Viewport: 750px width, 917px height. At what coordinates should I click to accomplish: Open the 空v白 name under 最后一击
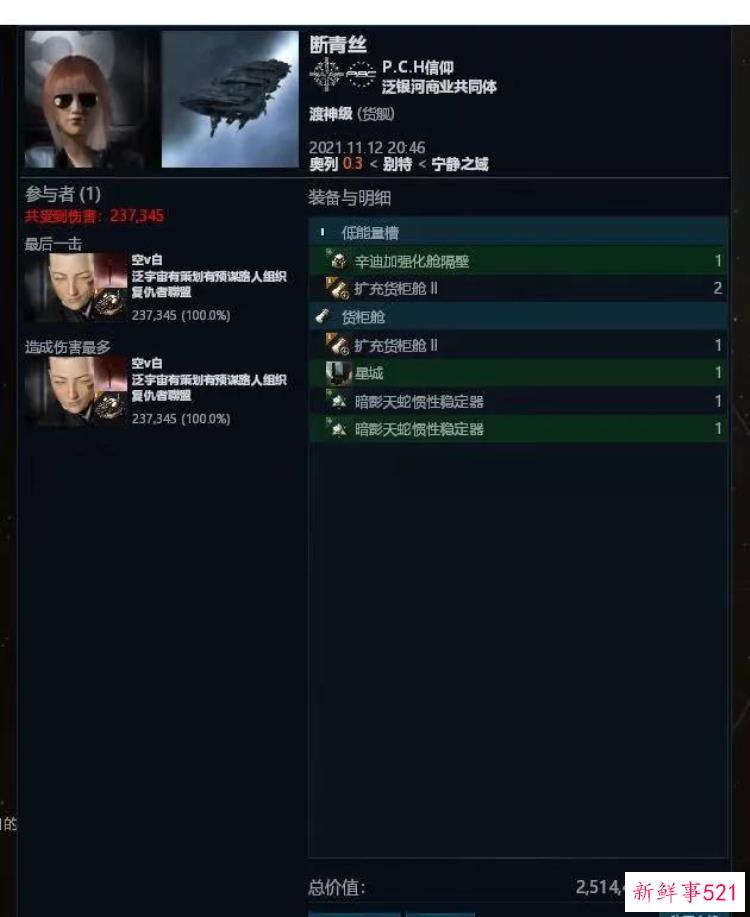147,260
